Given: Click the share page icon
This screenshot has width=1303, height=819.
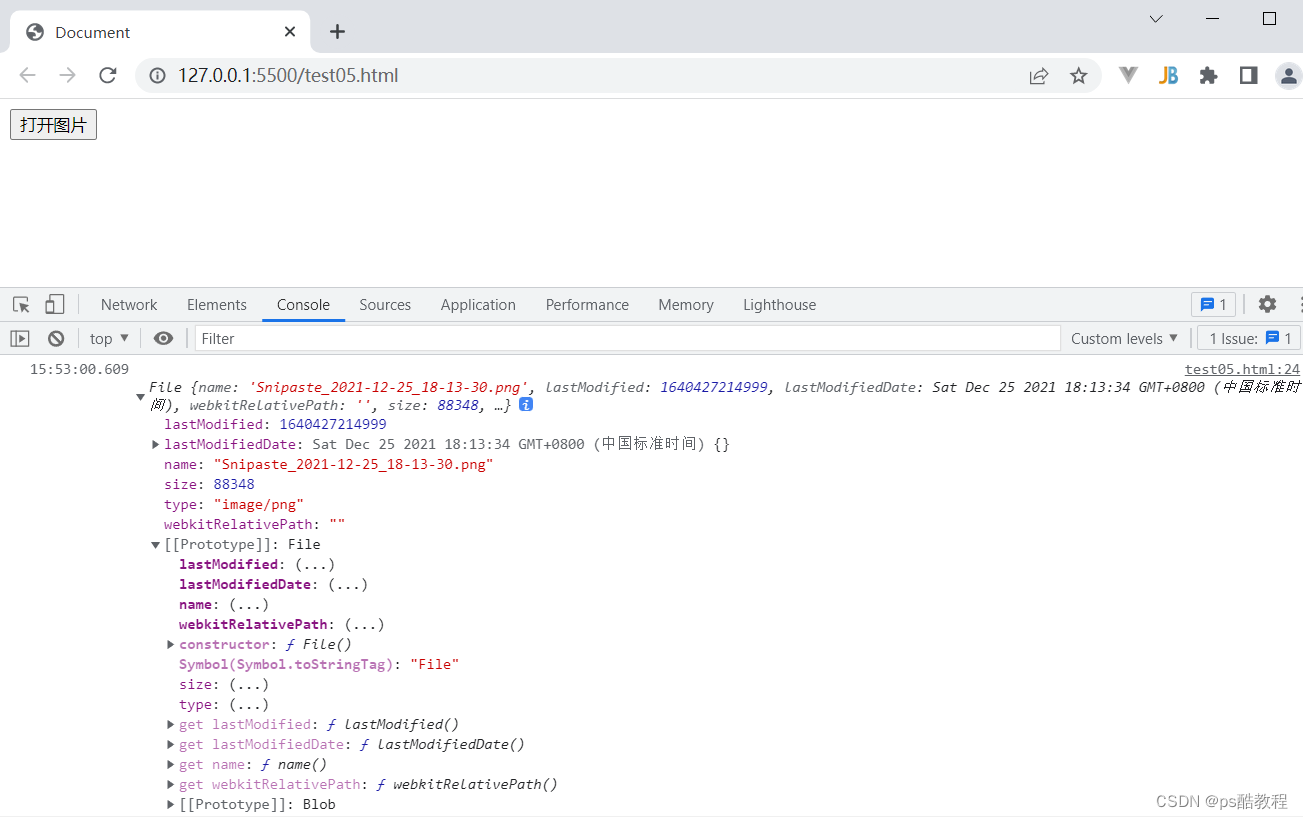Looking at the screenshot, I should click(x=1039, y=75).
